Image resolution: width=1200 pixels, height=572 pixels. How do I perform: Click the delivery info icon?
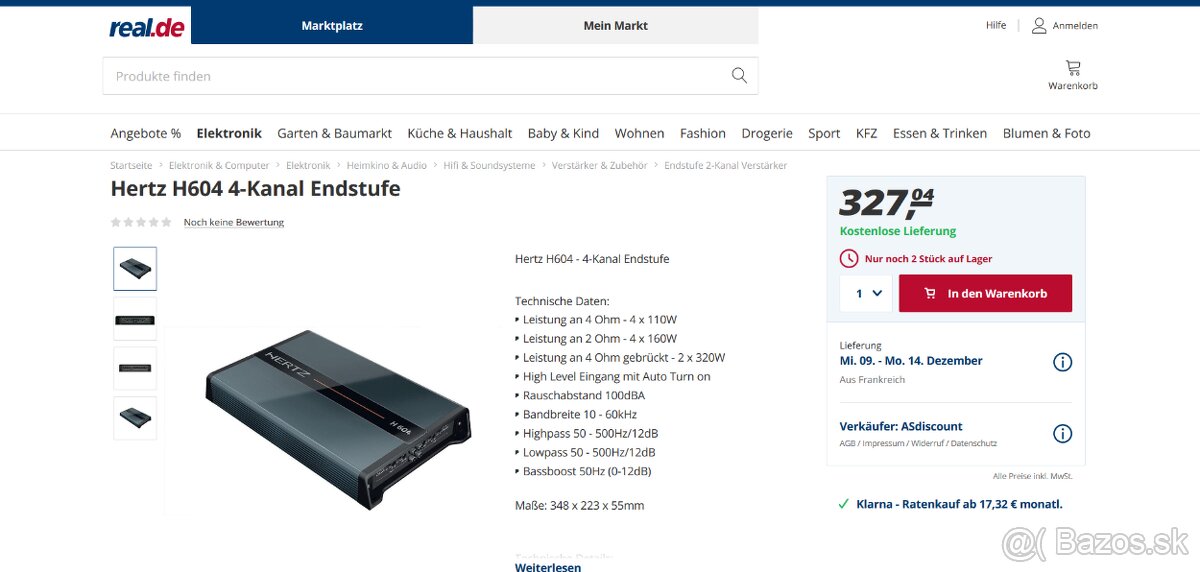click(1062, 362)
